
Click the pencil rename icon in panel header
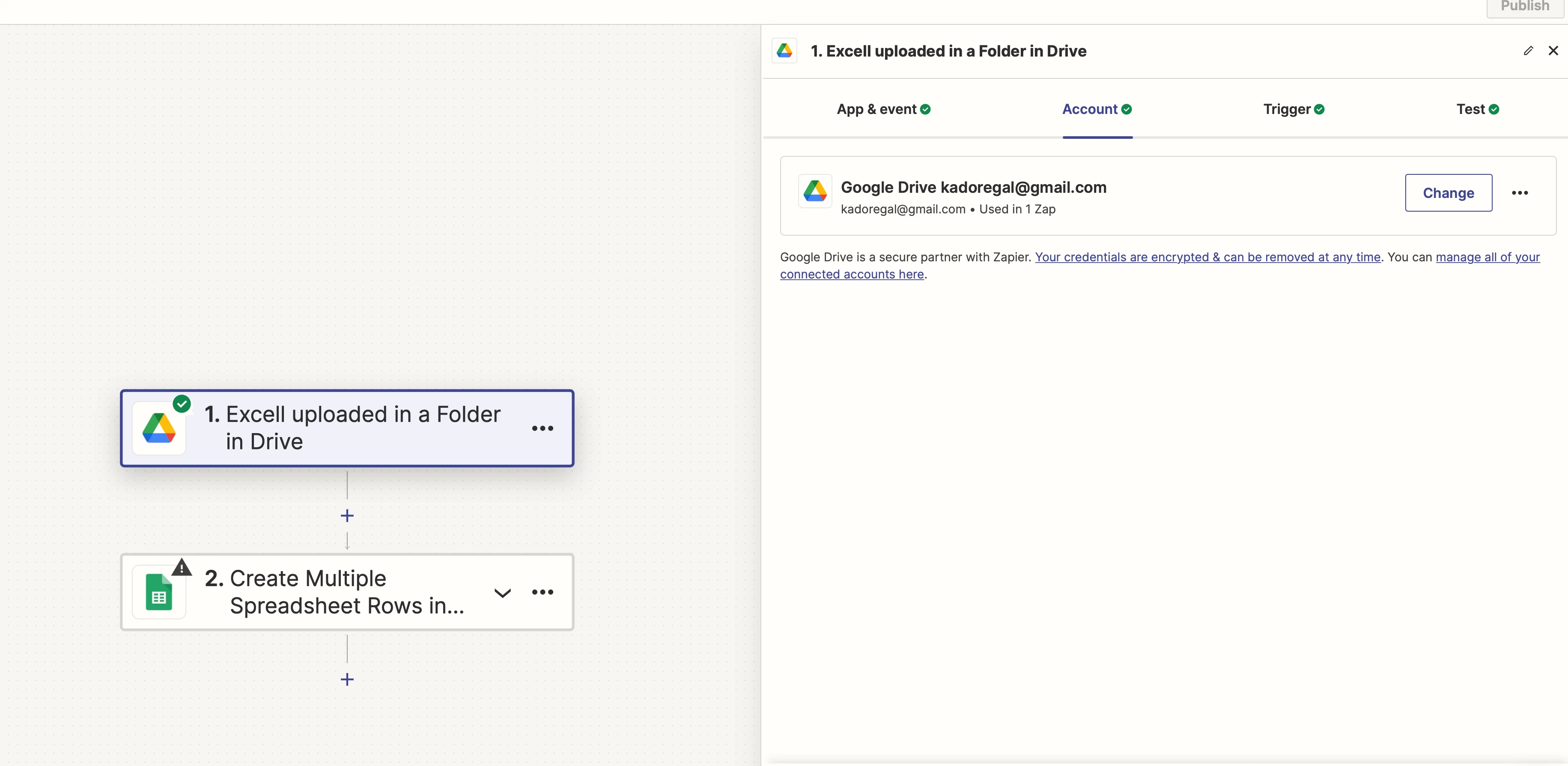1528,51
